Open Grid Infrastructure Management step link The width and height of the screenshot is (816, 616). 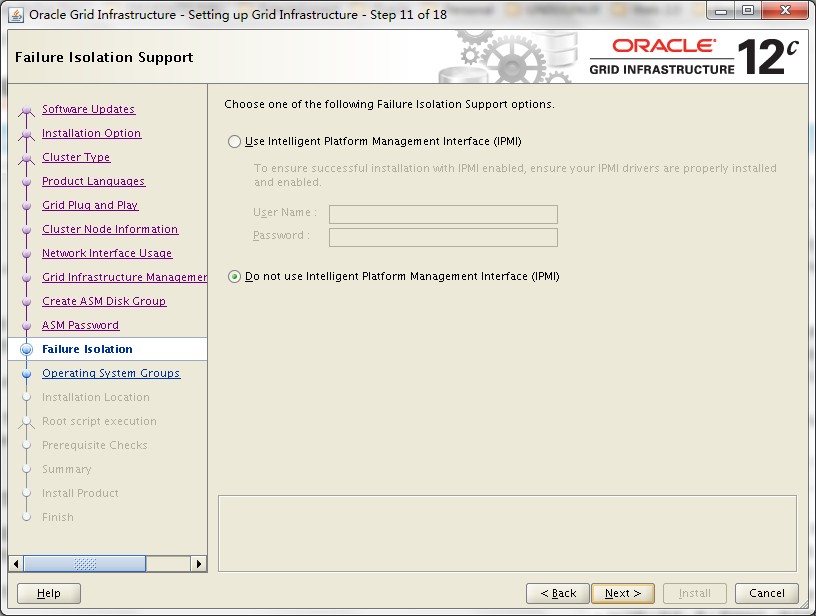coord(124,277)
